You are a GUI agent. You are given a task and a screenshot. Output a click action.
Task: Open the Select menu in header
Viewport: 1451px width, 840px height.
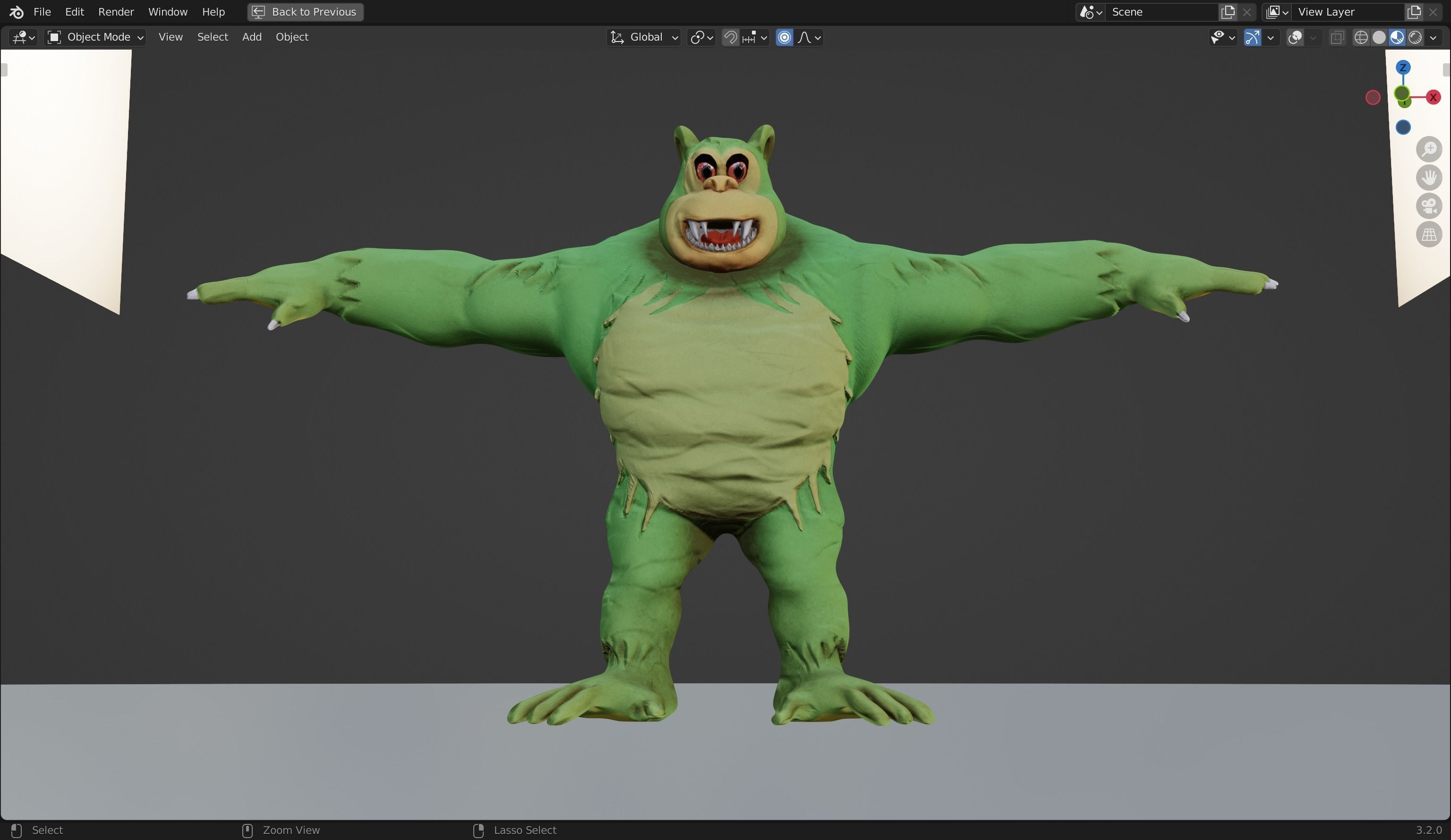pyautogui.click(x=213, y=37)
